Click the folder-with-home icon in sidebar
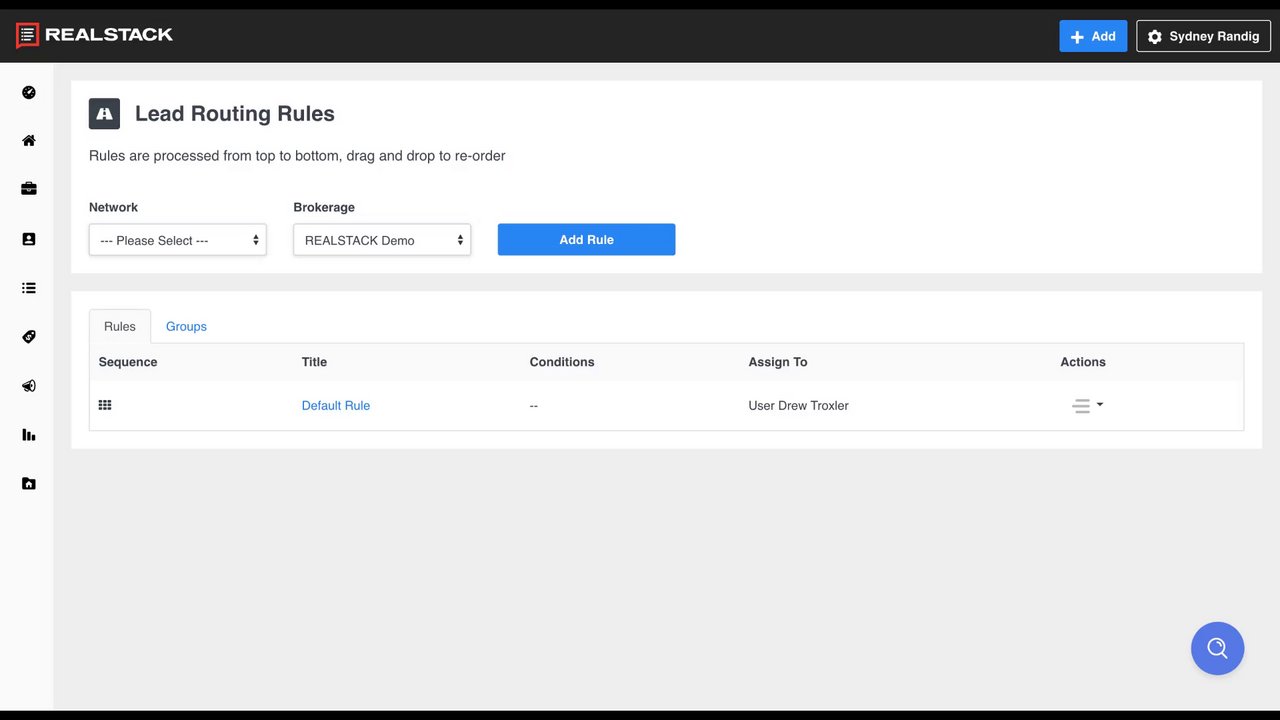 pyautogui.click(x=29, y=484)
